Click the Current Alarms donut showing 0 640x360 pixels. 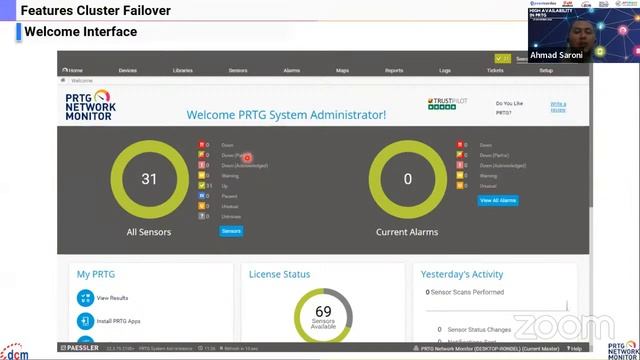[x=408, y=179]
